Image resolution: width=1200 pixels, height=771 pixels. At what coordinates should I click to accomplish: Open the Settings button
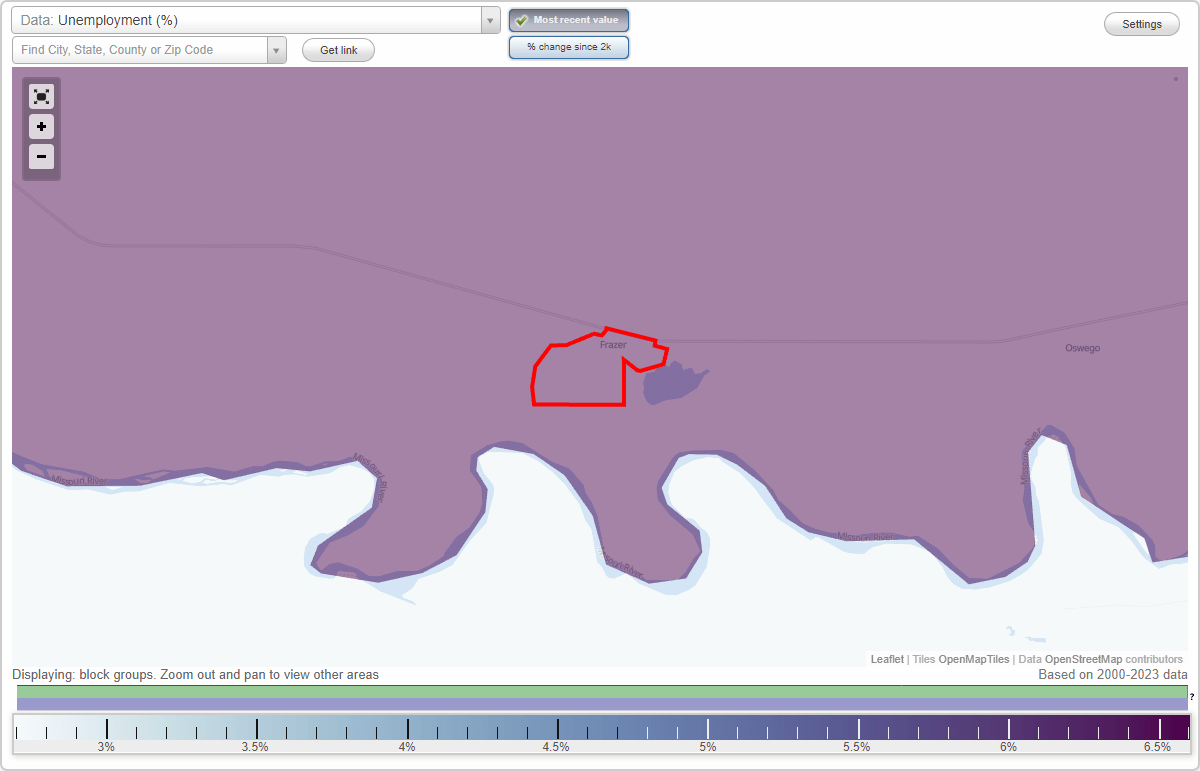(x=1142, y=24)
